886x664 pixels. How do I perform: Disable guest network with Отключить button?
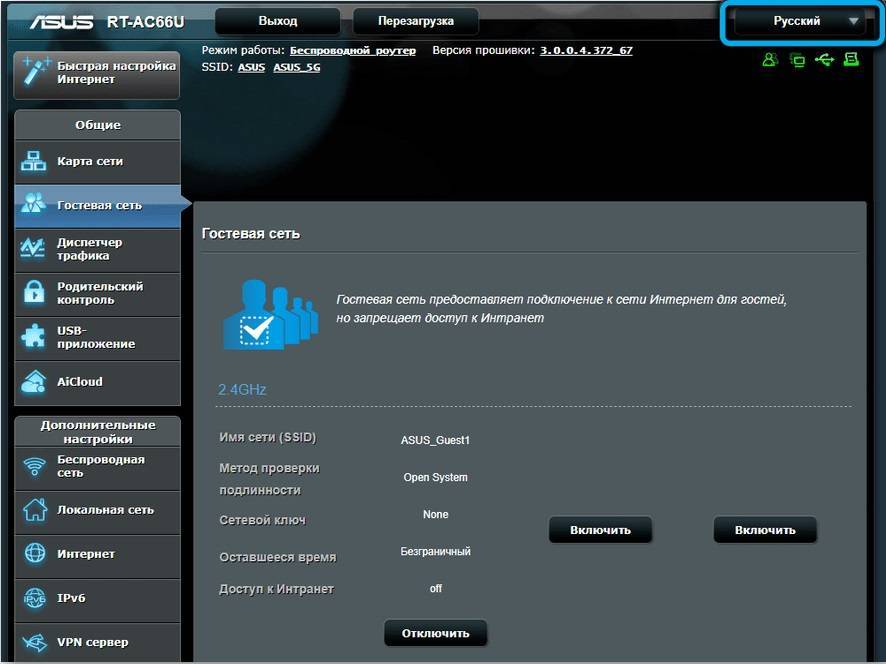(435, 633)
